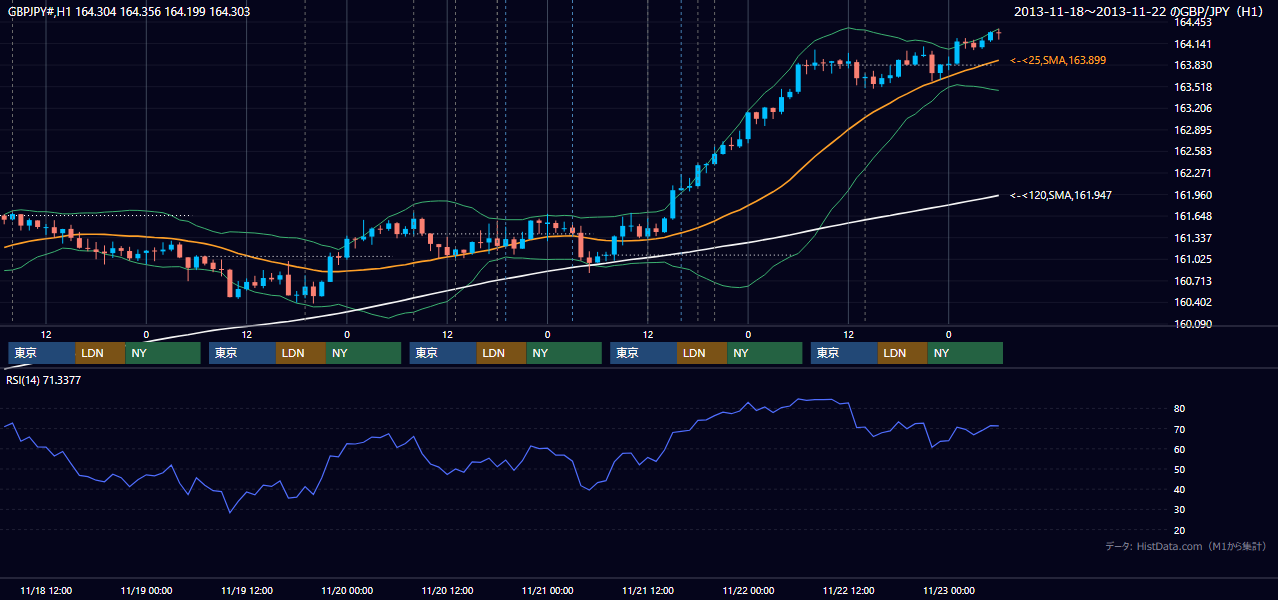Image resolution: width=1278 pixels, height=600 pixels.
Task: Select the NY session box for 11/20
Action: click(565, 353)
